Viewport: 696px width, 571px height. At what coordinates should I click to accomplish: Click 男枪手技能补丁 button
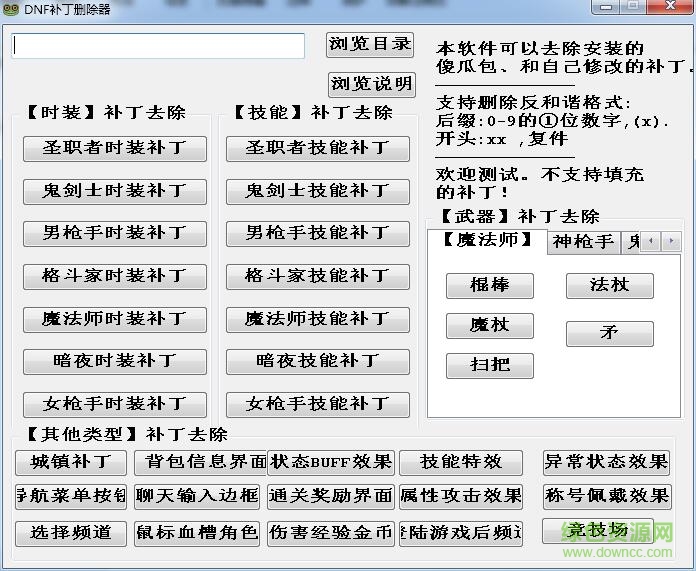point(318,234)
